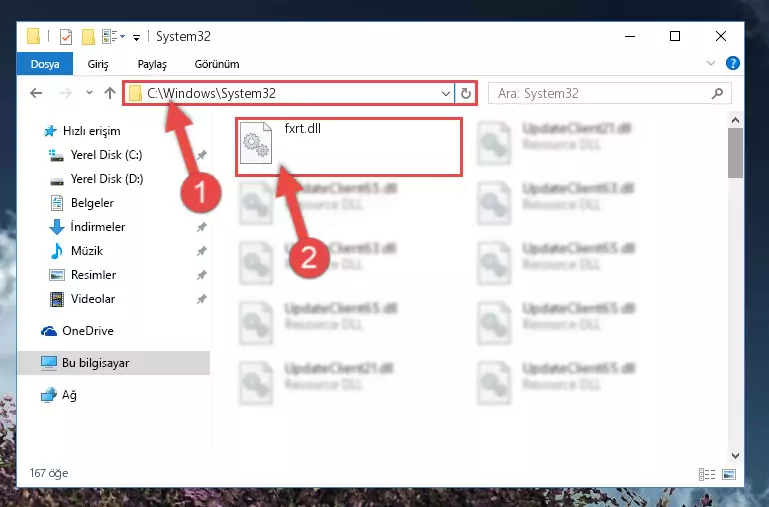Image resolution: width=769 pixels, height=507 pixels.
Task: Click pin icon next to Resimler
Action: pyautogui.click(x=202, y=275)
